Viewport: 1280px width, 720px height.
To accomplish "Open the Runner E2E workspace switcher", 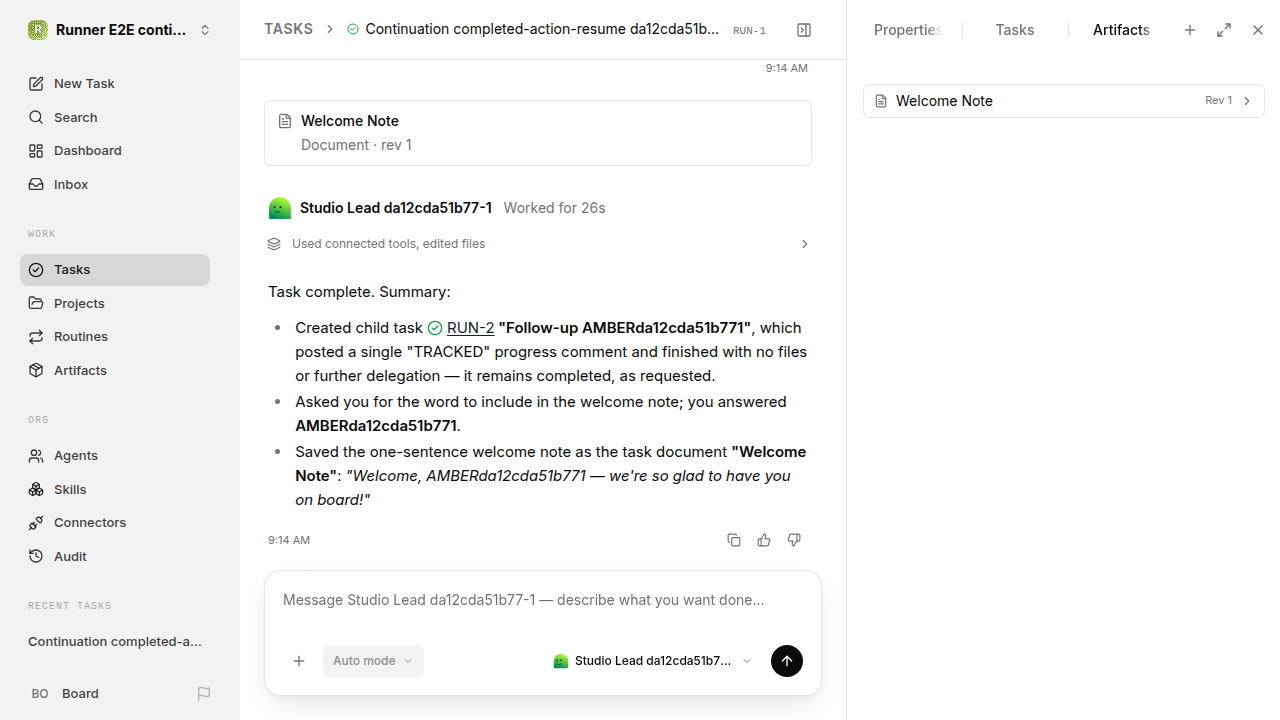I will coord(120,30).
